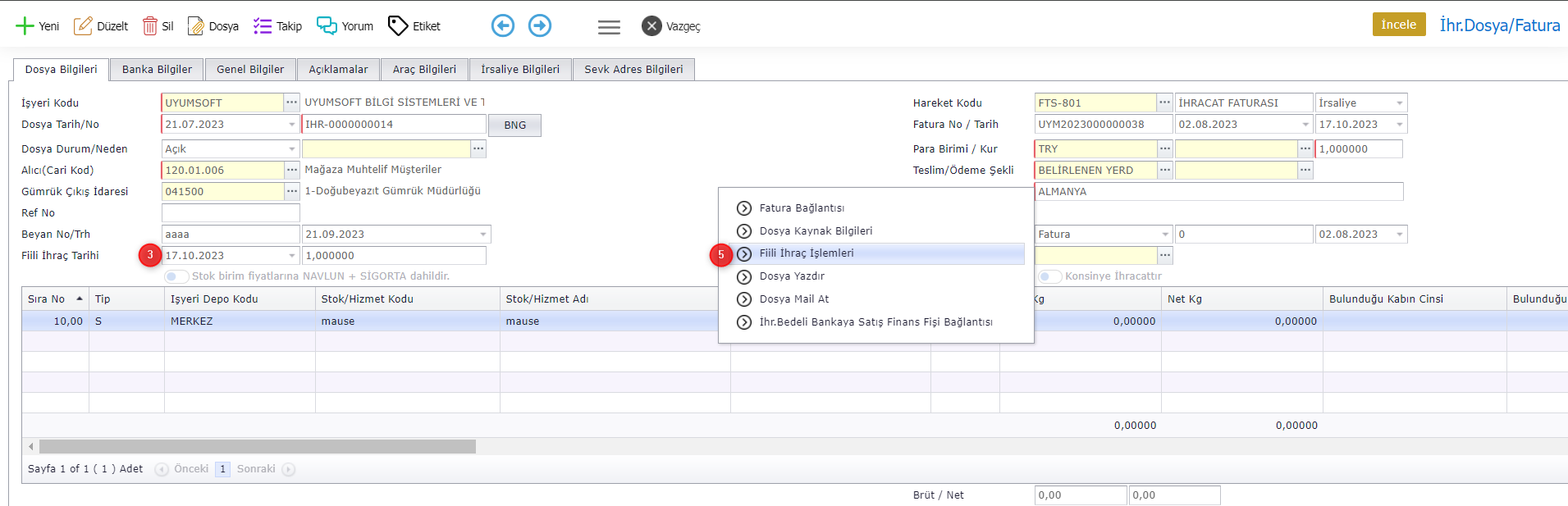Switch to İrsaliye Bilgileri tab
The height and width of the screenshot is (506, 1568).
tap(520, 70)
